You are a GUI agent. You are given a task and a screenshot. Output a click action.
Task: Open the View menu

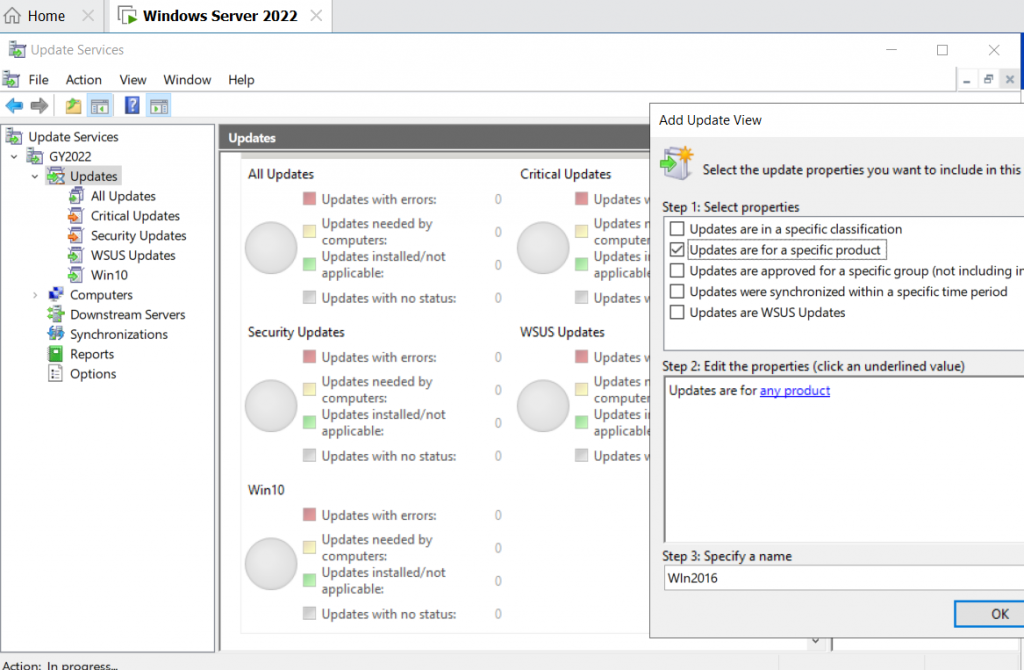click(133, 80)
